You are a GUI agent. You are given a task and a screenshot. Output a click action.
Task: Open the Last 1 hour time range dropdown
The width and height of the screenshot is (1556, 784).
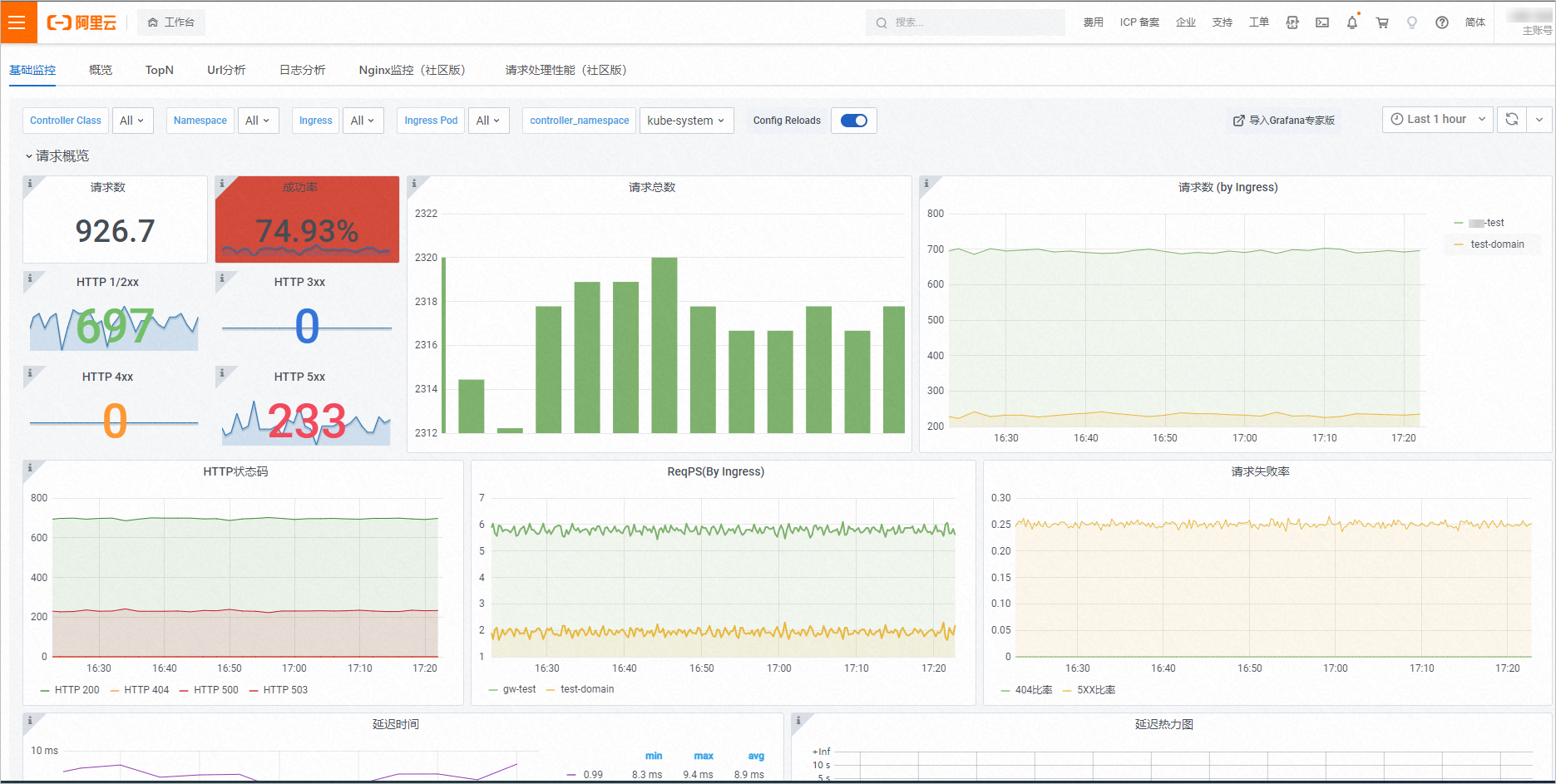[1438, 120]
